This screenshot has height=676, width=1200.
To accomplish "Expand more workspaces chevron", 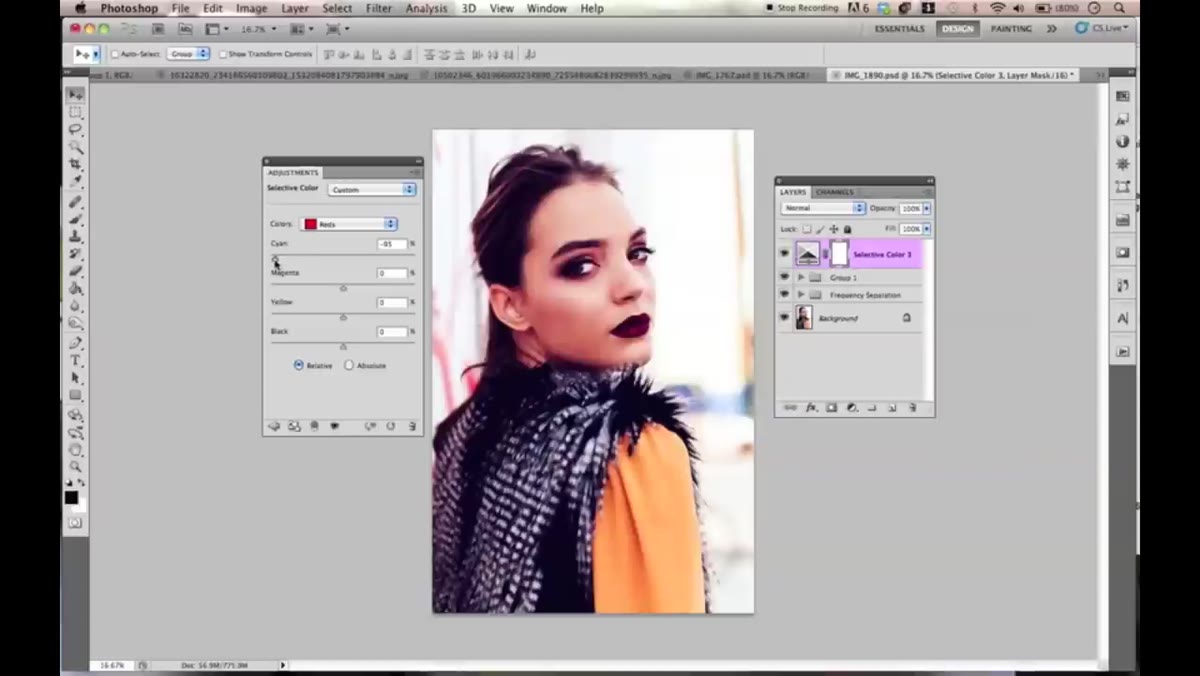I will (x=1052, y=29).
